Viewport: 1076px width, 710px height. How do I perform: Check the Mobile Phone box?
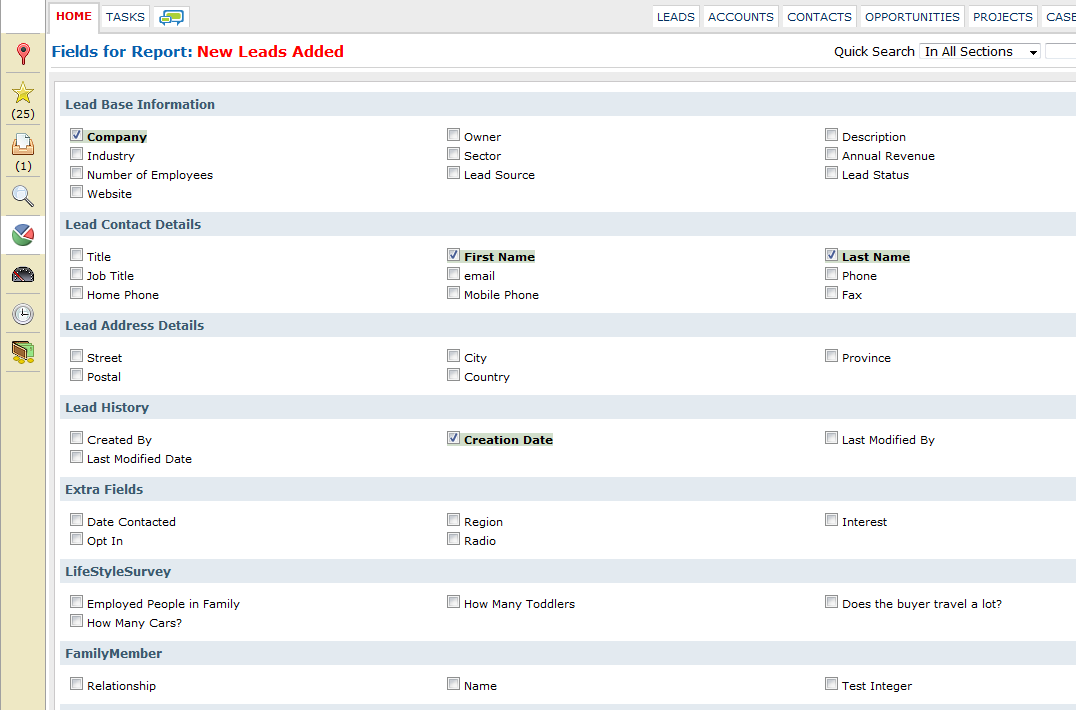pyautogui.click(x=453, y=294)
